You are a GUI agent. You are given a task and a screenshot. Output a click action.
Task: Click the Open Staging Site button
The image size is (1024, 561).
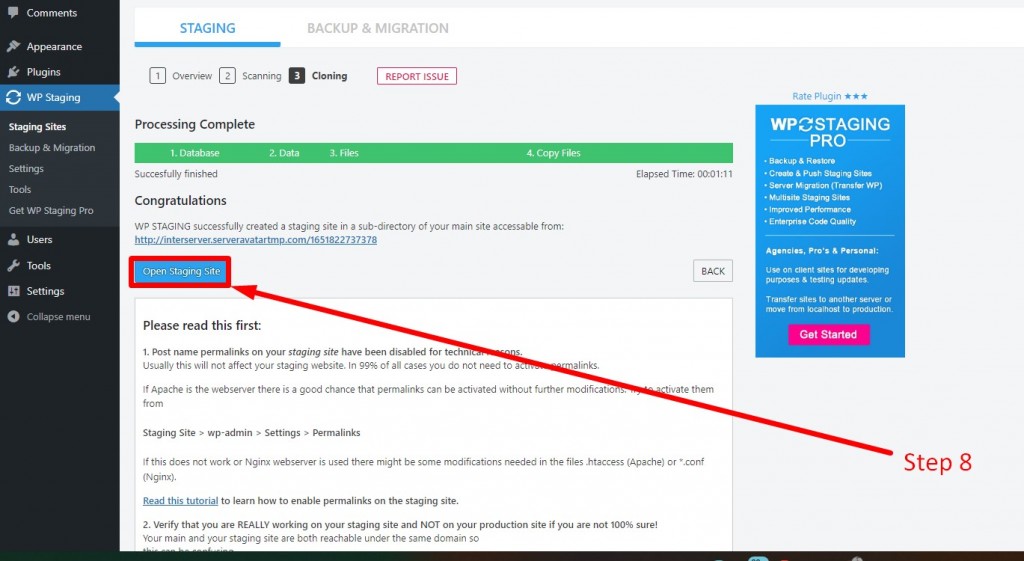181,271
